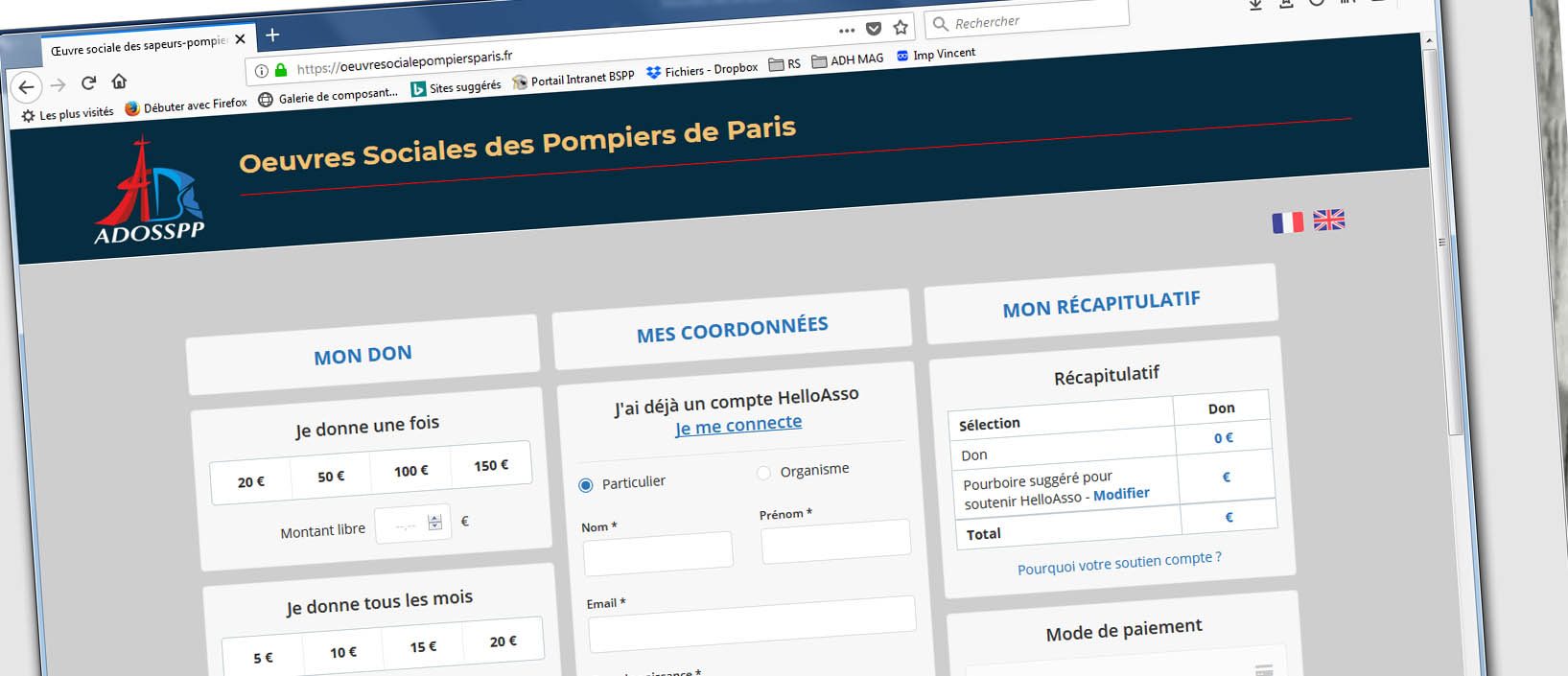Open the Portail Intranet BSPP bookmark
This screenshot has width=1568, height=676.
pos(573,79)
